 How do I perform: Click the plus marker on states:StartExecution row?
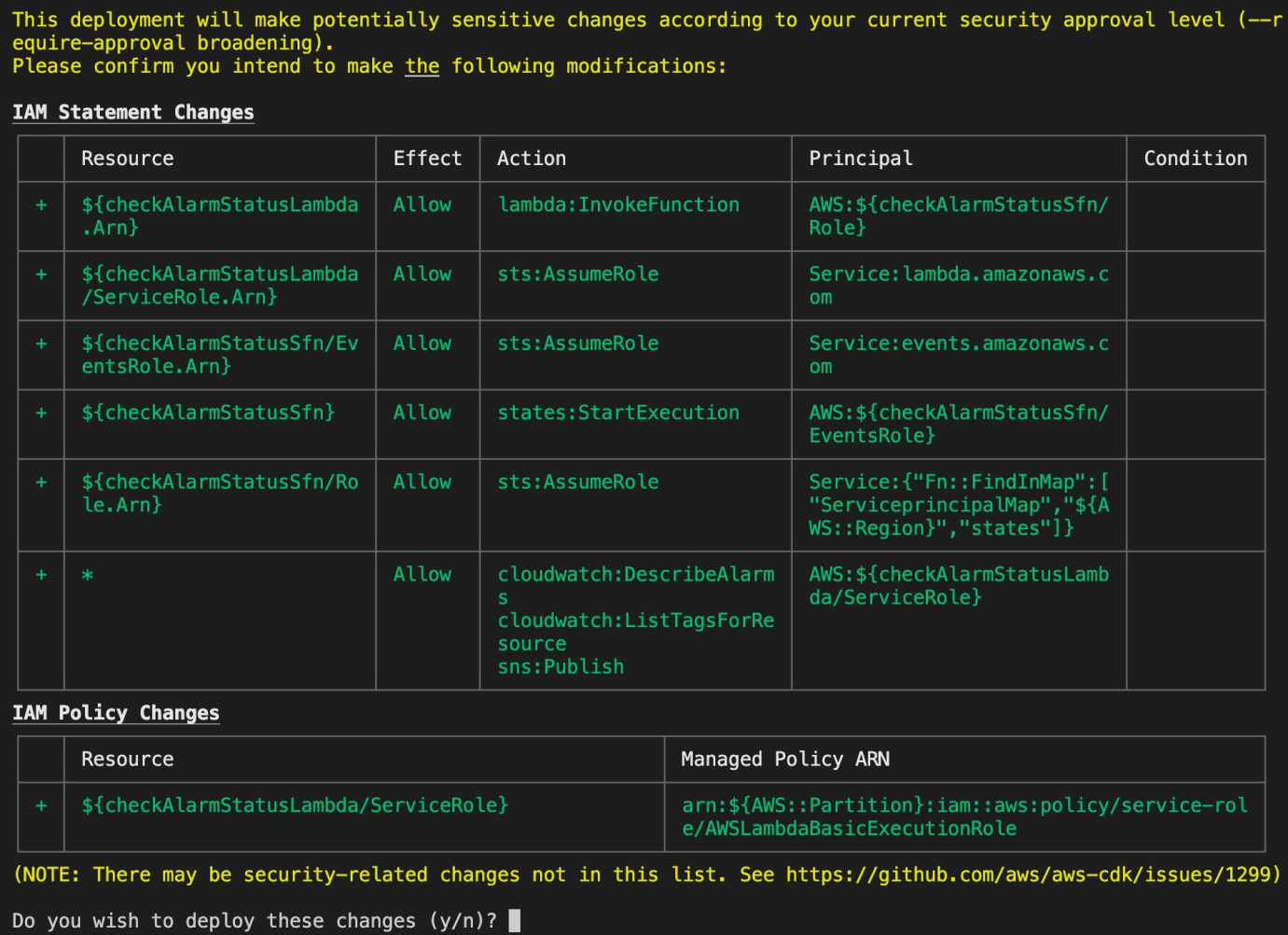(x=41, y=412)
